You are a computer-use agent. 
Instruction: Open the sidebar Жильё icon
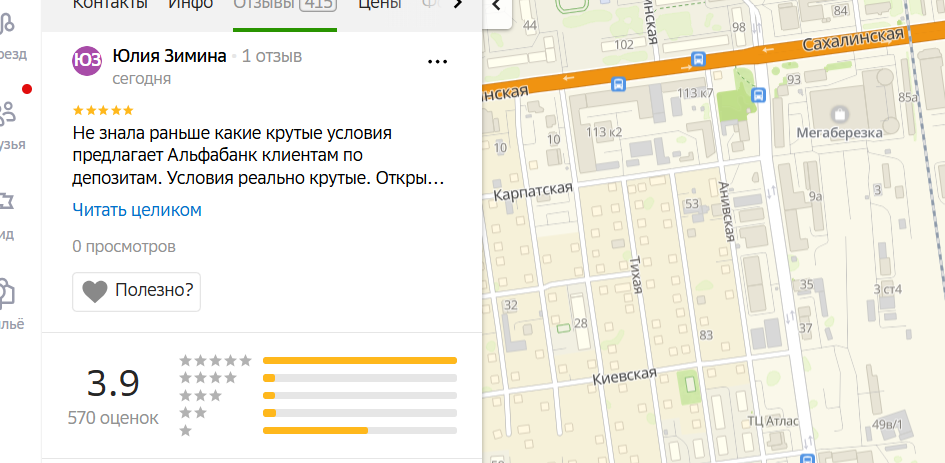pos(7,292)
